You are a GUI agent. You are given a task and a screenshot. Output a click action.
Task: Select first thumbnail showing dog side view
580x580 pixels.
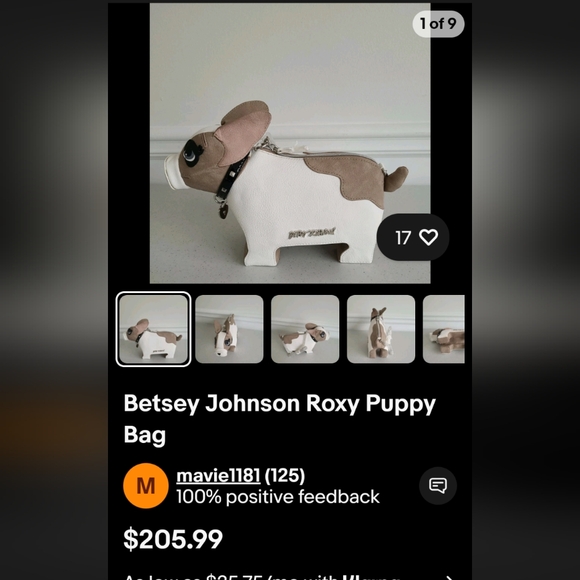[154, 329]
